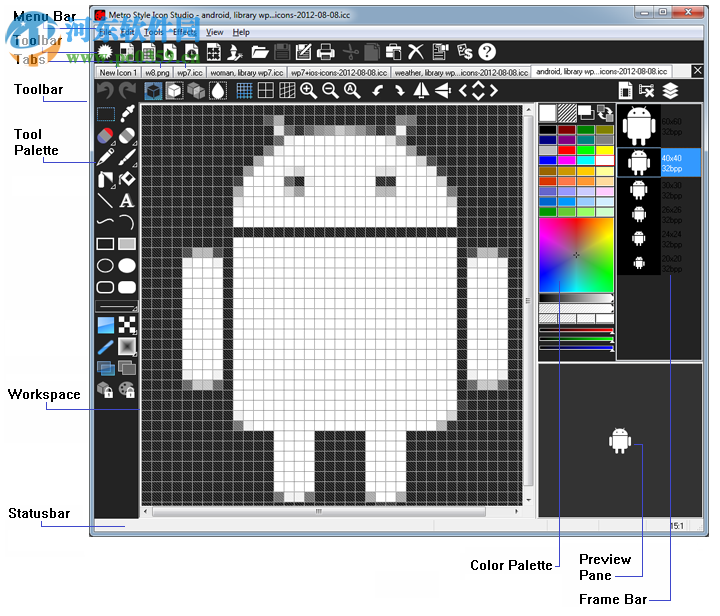Toggle the checkered pattern fill option
Screen dimensions: 720x616
pyautogui.click(x=127, y=325)
